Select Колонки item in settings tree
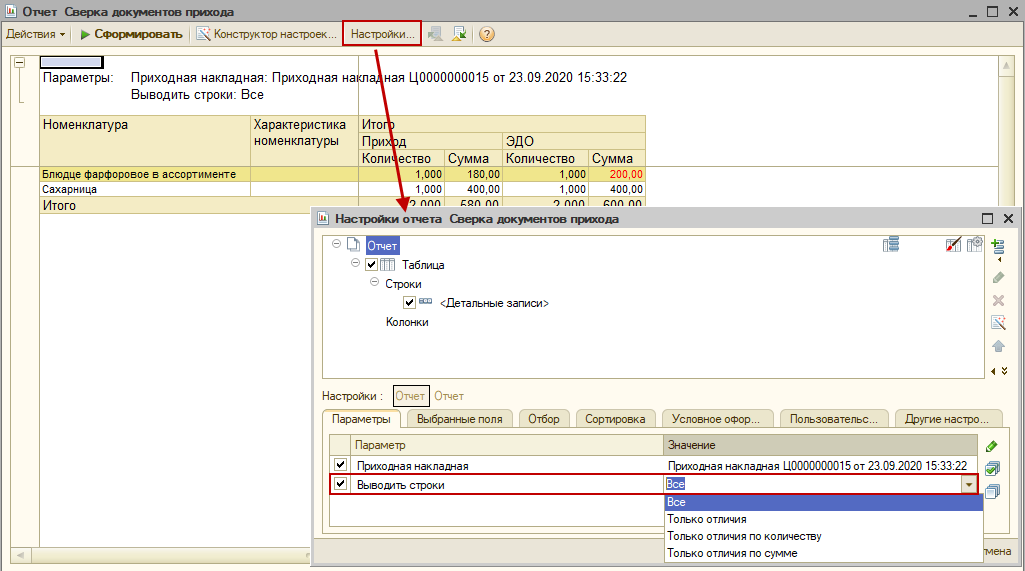1025x571 pixels. click(407, 322)
